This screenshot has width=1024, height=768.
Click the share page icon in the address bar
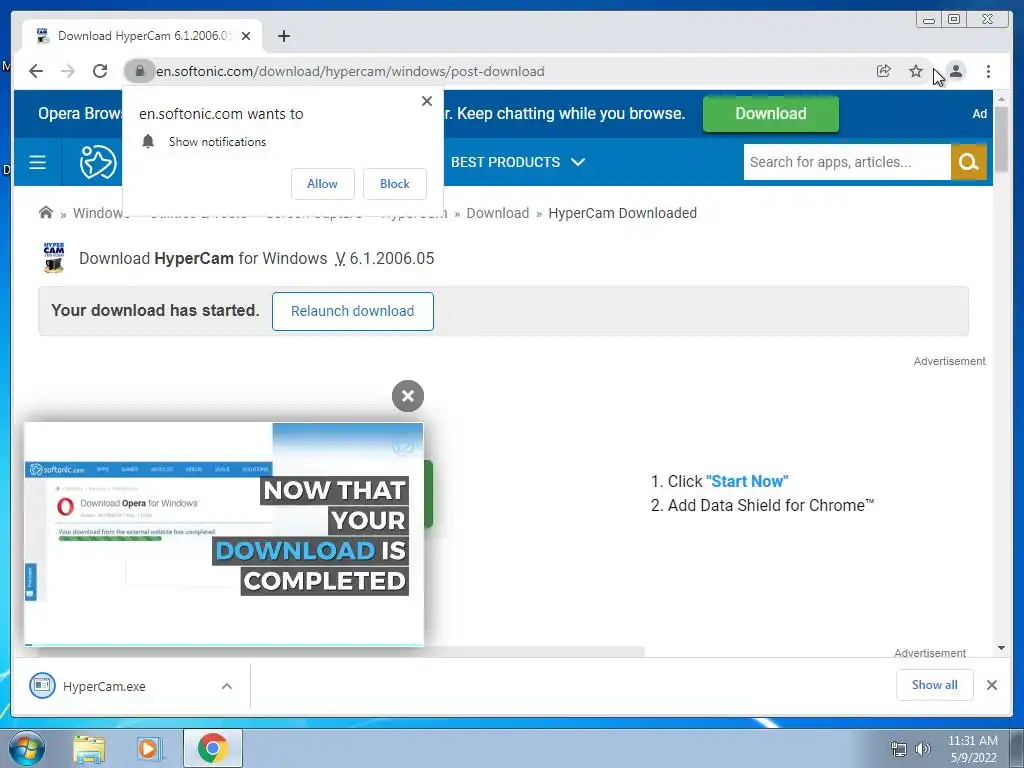pos(884,71)
